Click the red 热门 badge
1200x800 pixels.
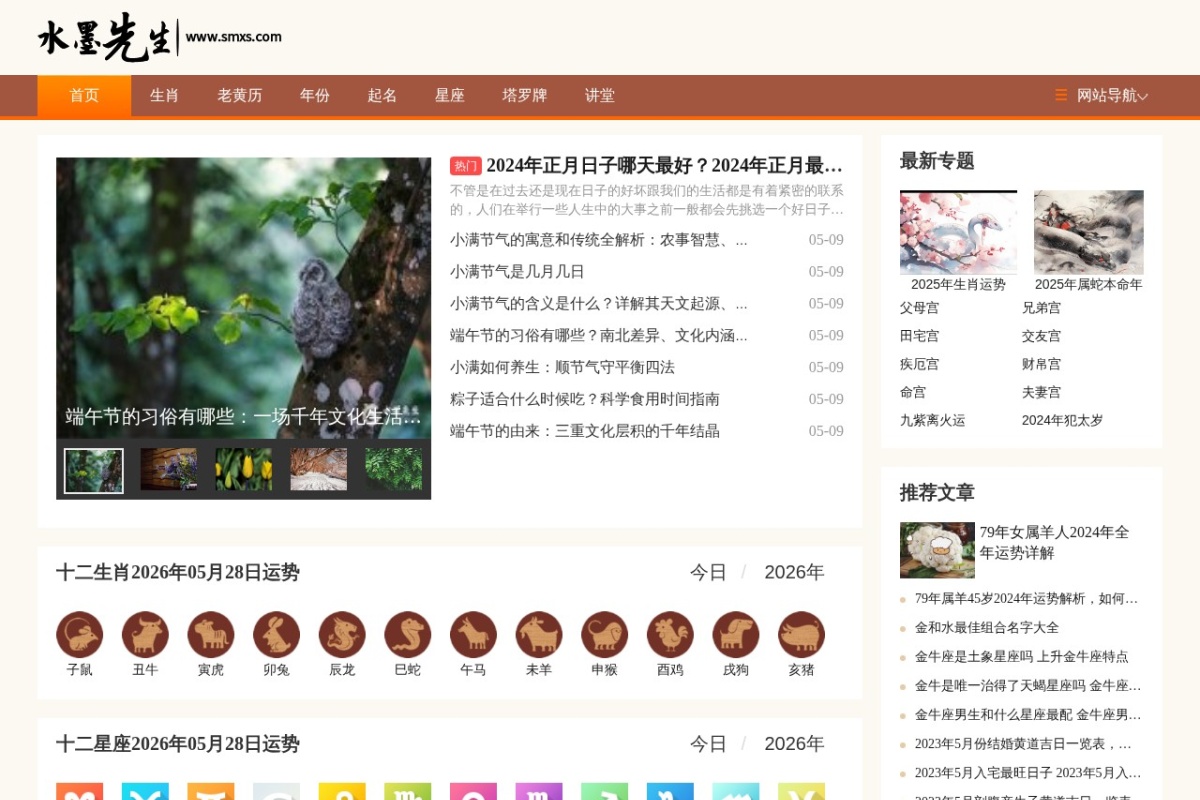point(466,166)
